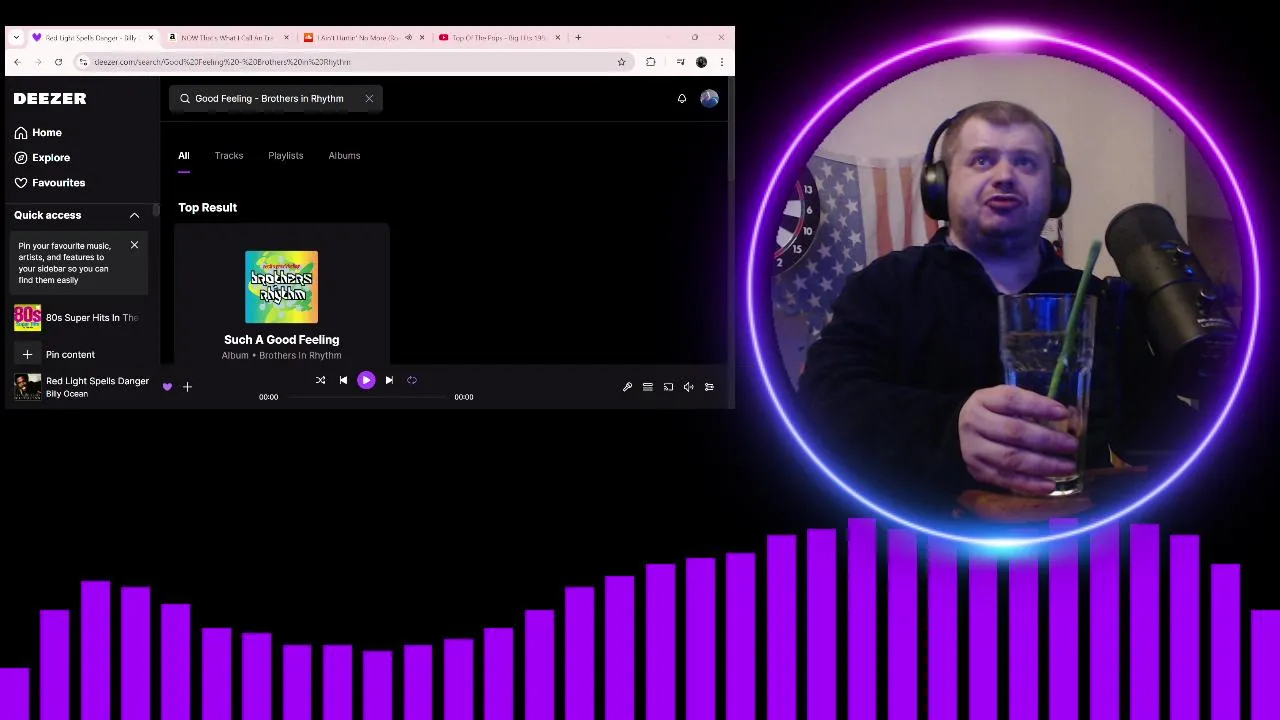Close the Red Light Spells Danger tab

coord(151,38)
